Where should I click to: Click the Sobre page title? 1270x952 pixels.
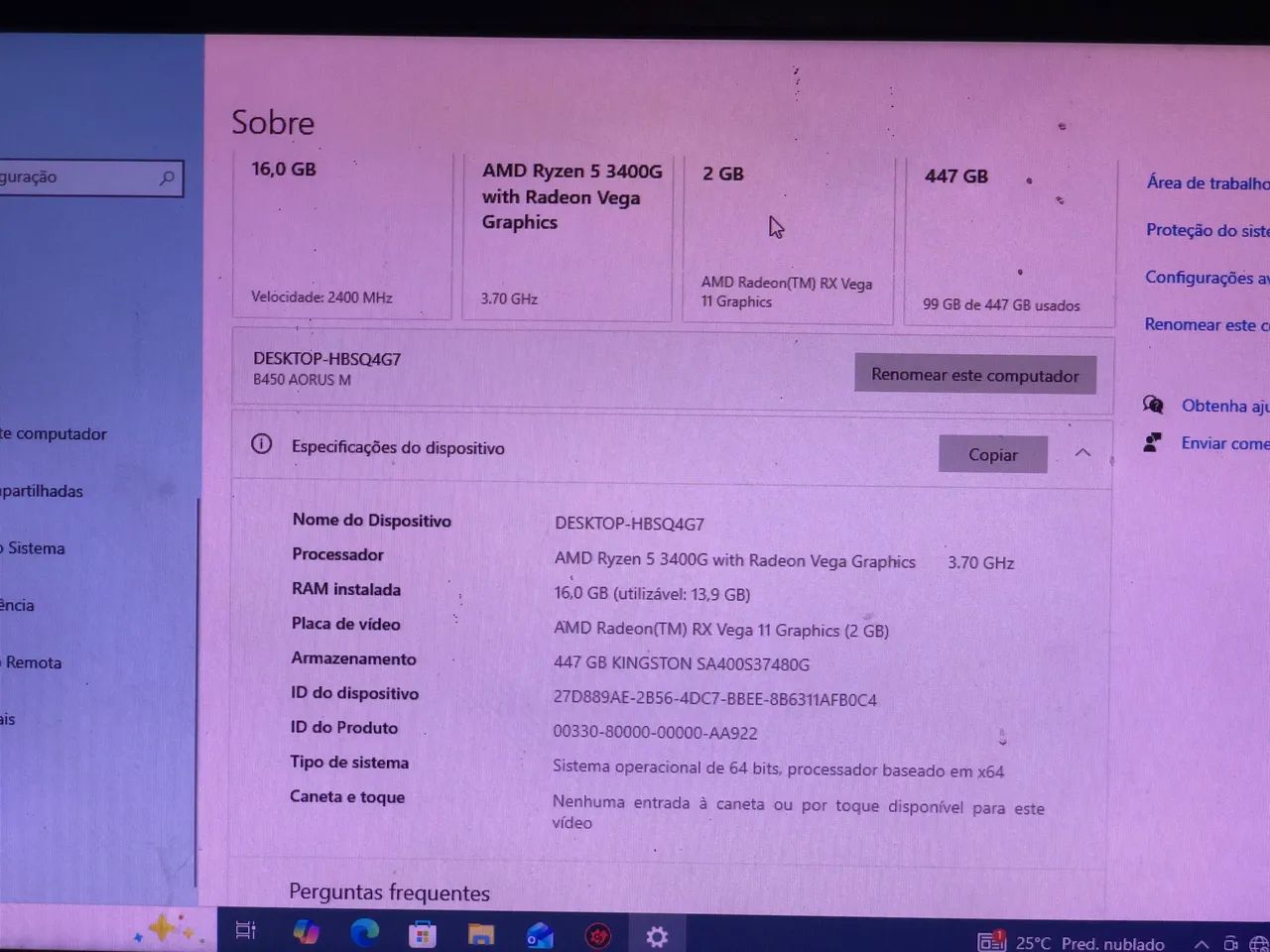[273, 122]
